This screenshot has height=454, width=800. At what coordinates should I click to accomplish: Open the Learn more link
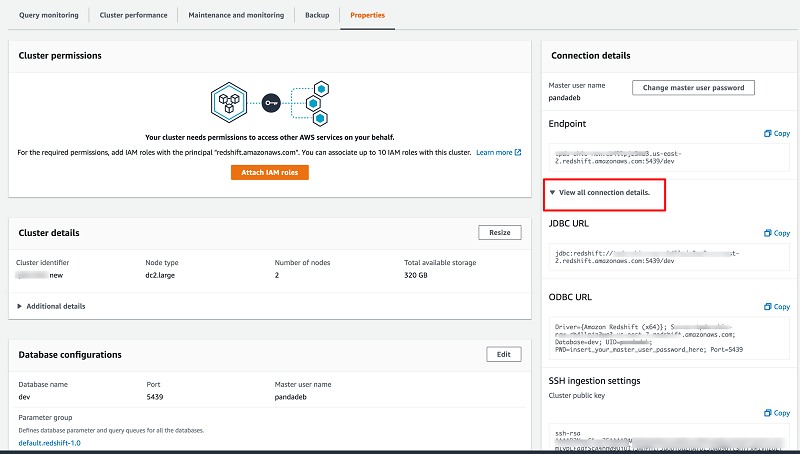click(494, 153)
